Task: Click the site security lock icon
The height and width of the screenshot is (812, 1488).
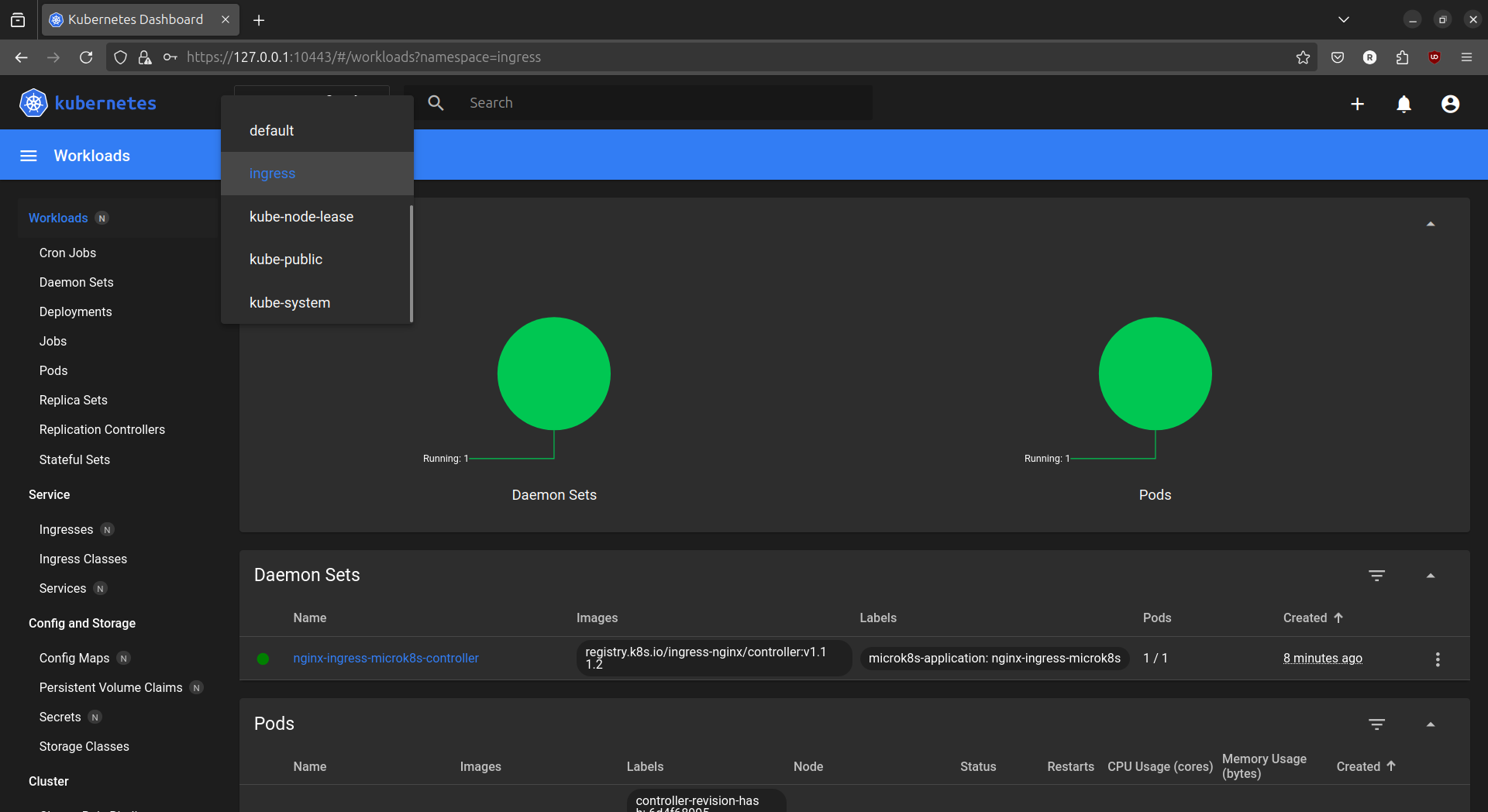Action: pyautogui.click(x=145, y=57)
